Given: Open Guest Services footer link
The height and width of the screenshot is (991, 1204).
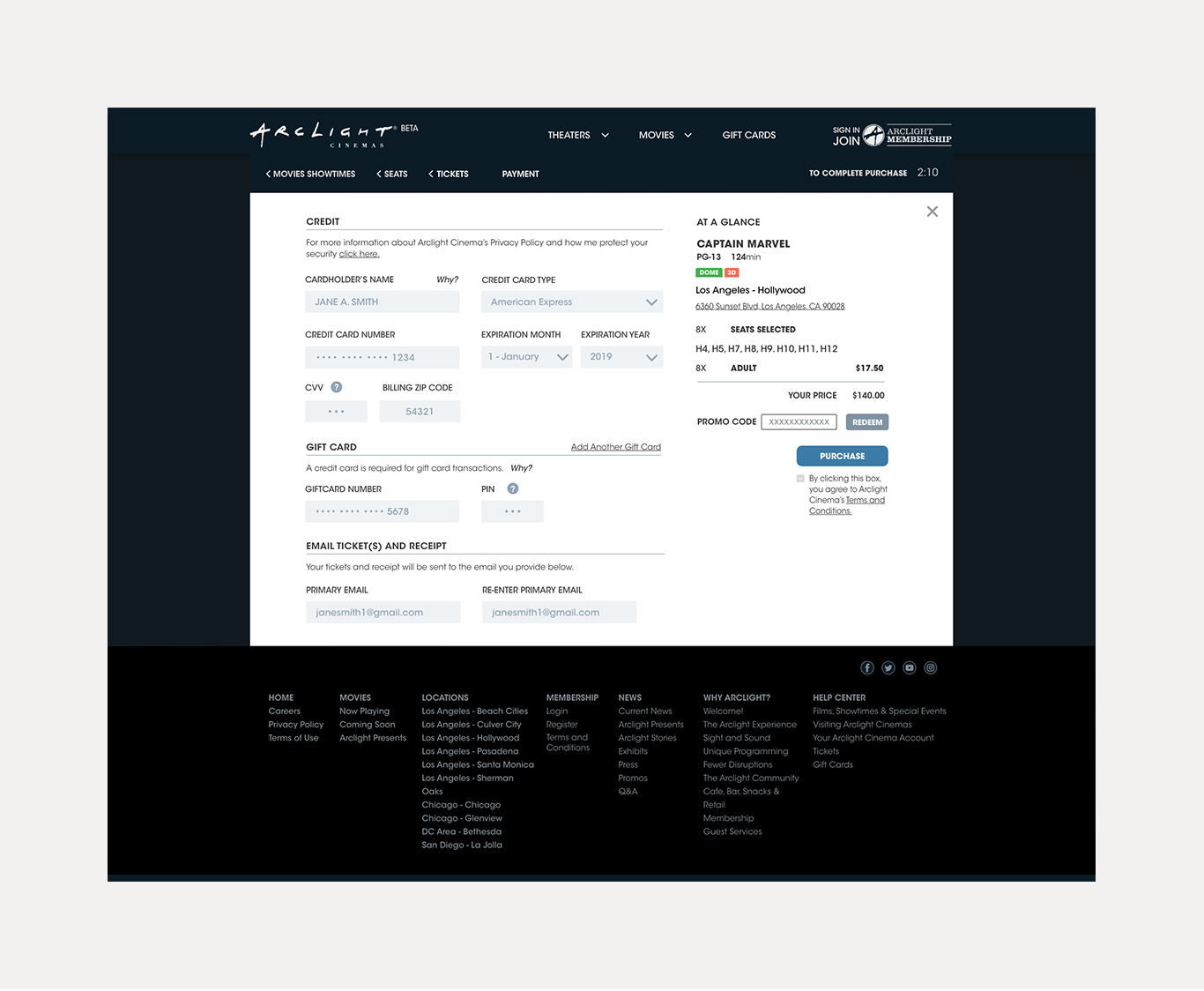Looking at the screenshot, I should click(x=732, y=831).
